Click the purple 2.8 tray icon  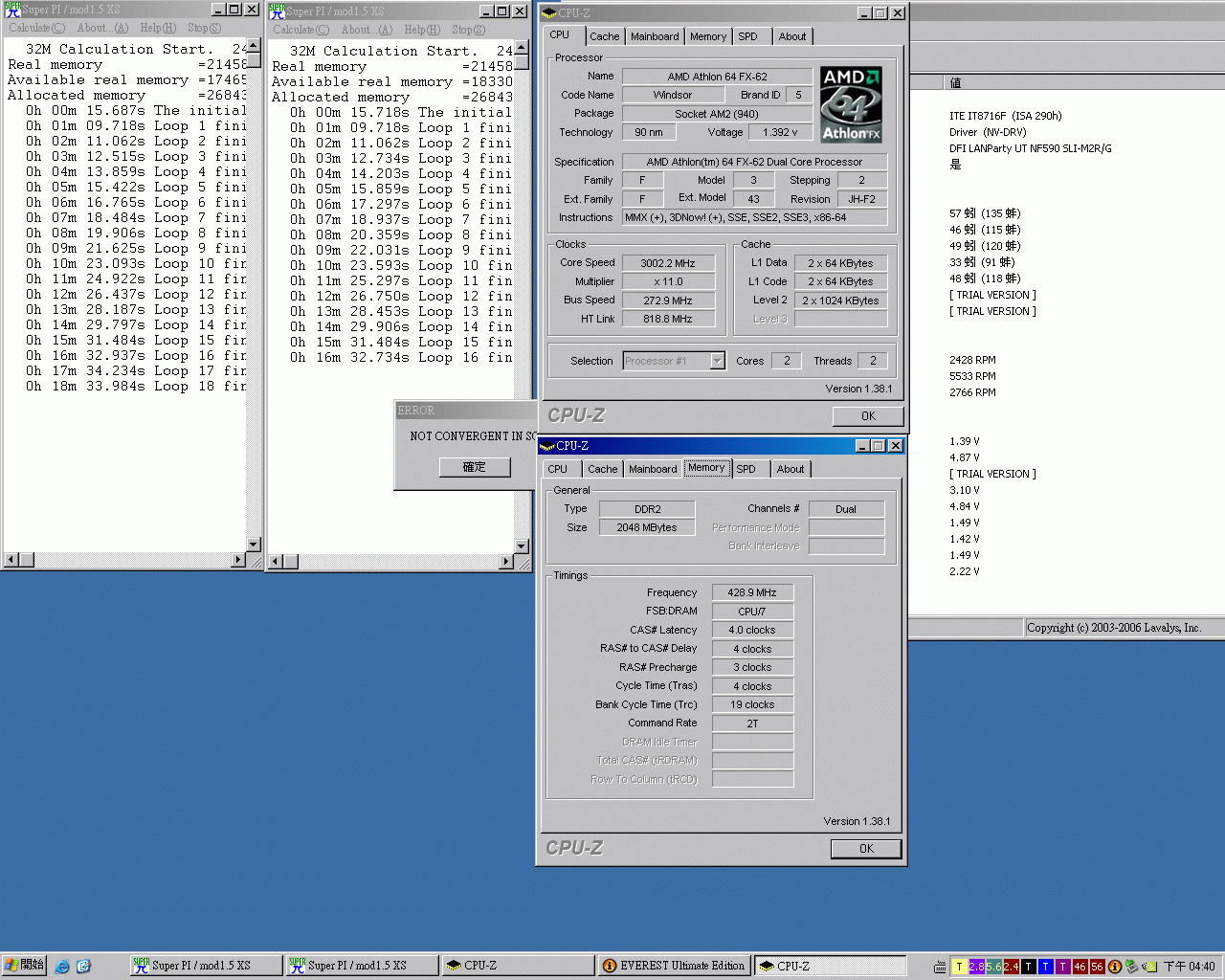click(976, 967)
